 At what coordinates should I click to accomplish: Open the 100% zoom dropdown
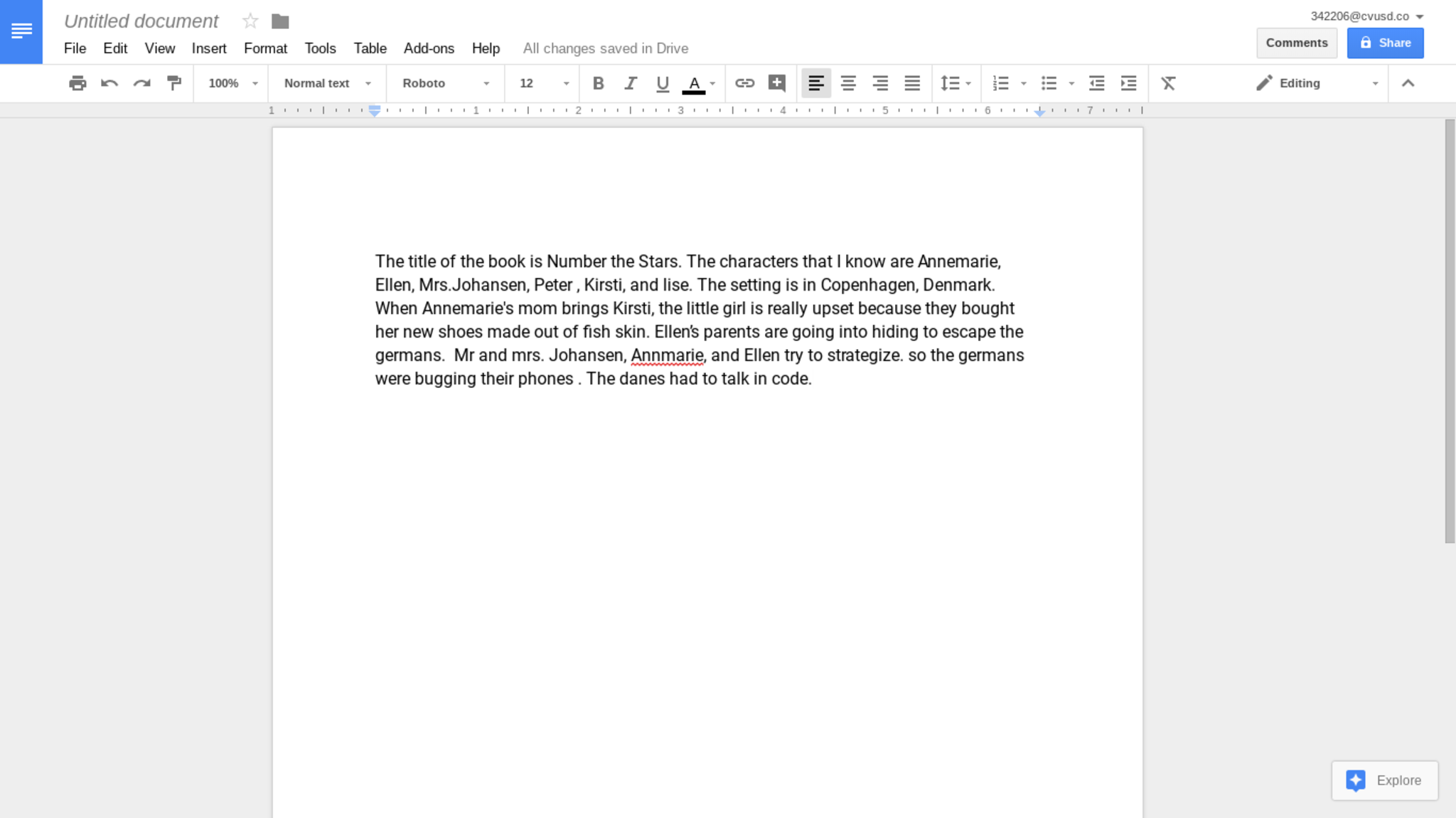(x=232, y=83)
